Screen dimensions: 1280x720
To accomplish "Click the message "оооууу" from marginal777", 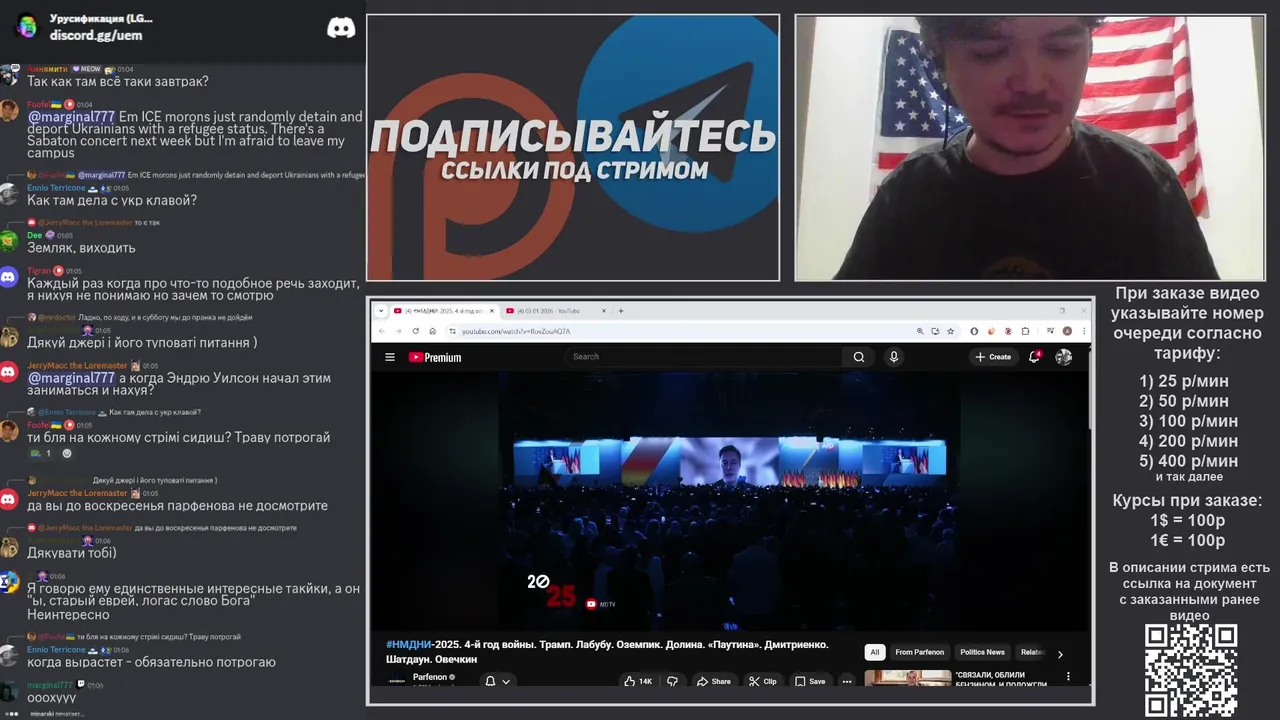I will pyautogui.click(x=51, y=698).
